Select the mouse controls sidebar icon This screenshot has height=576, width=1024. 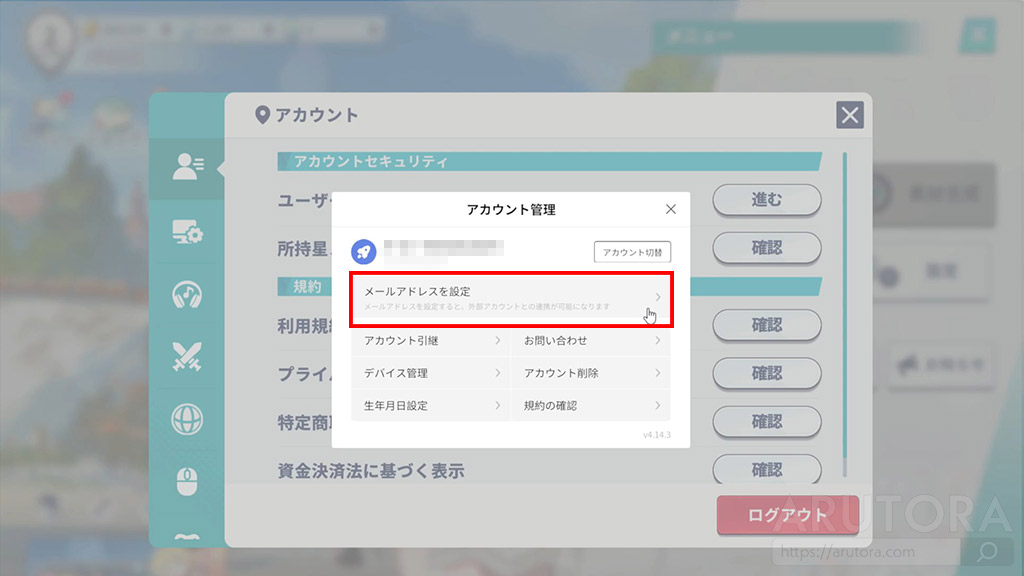click(187, 481)
